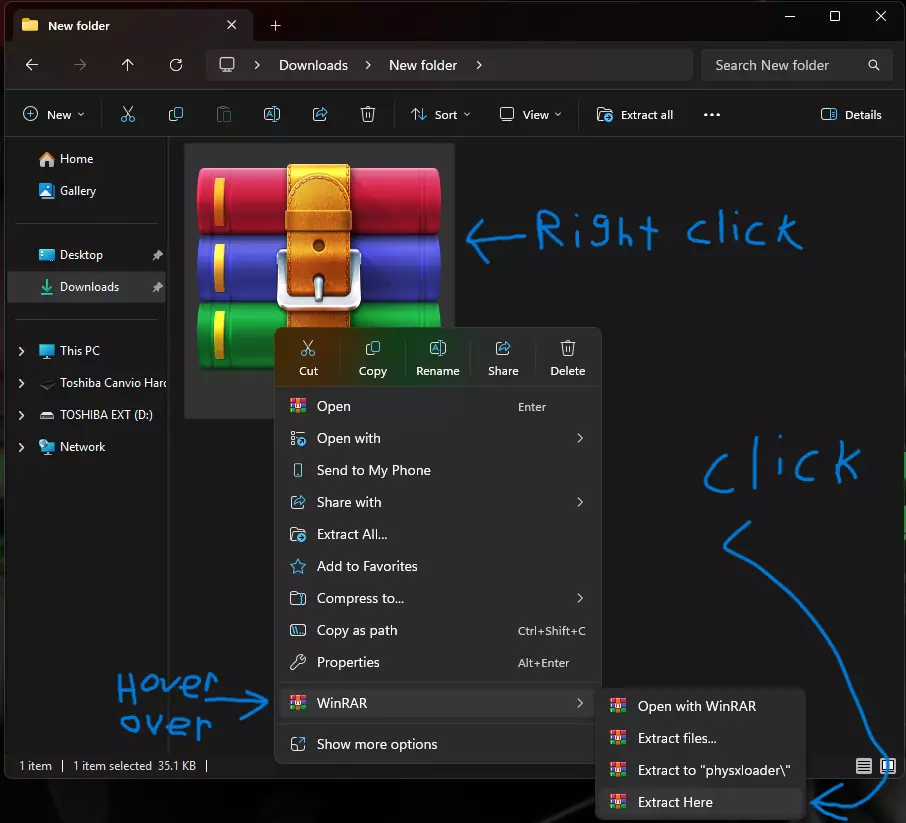Viewport: 906px width, 823px height.
Task: Choose Show more options
Action: 438,744
